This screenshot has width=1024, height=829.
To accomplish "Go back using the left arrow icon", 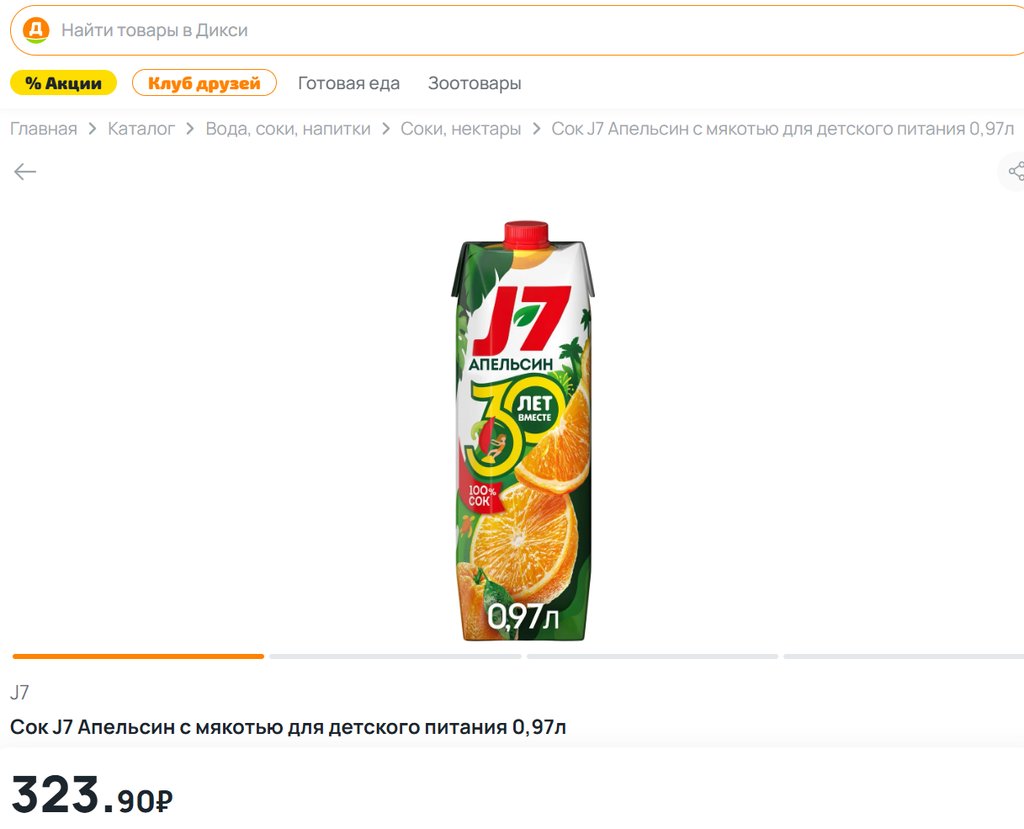I will tap(25, 172).
